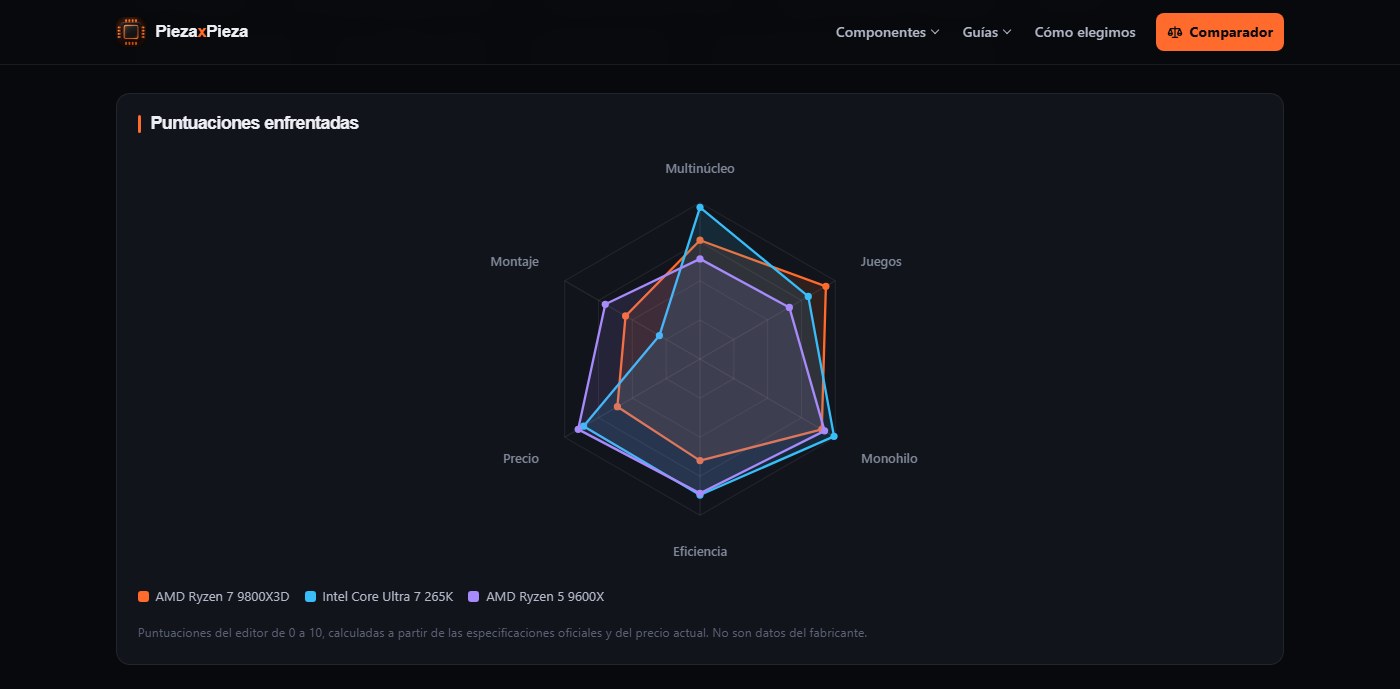Toggle the AMD Ryzen 5 9600X legend item

coord(536,597)
